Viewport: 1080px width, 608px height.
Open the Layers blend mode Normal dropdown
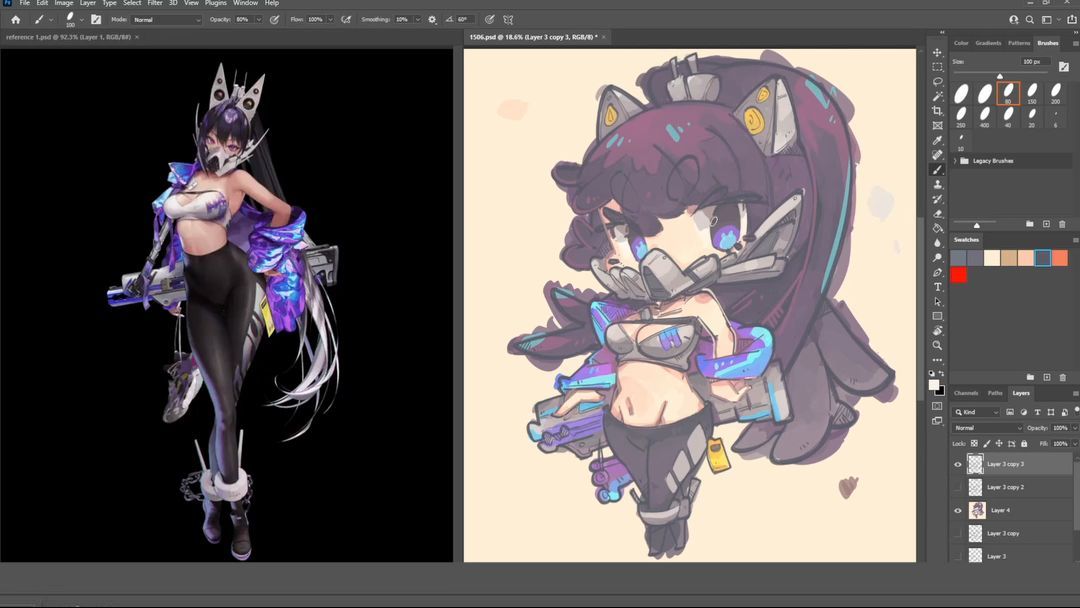(988, 428)
